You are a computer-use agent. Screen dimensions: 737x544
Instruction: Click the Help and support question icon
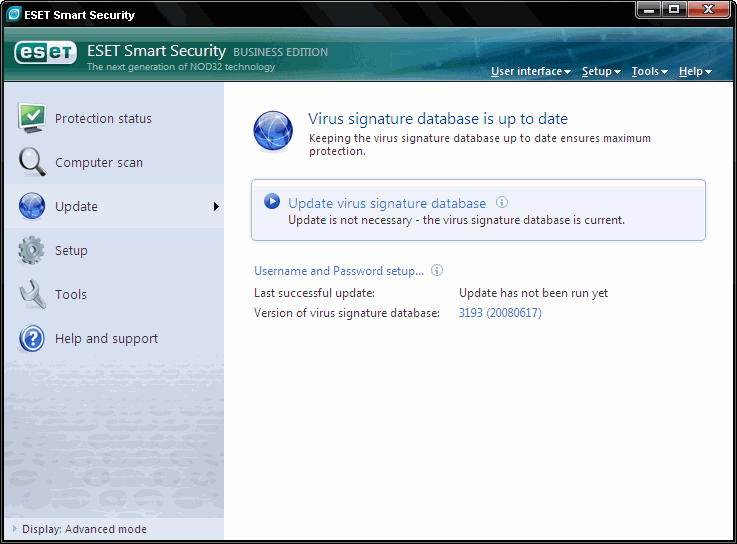click(32, 339)
